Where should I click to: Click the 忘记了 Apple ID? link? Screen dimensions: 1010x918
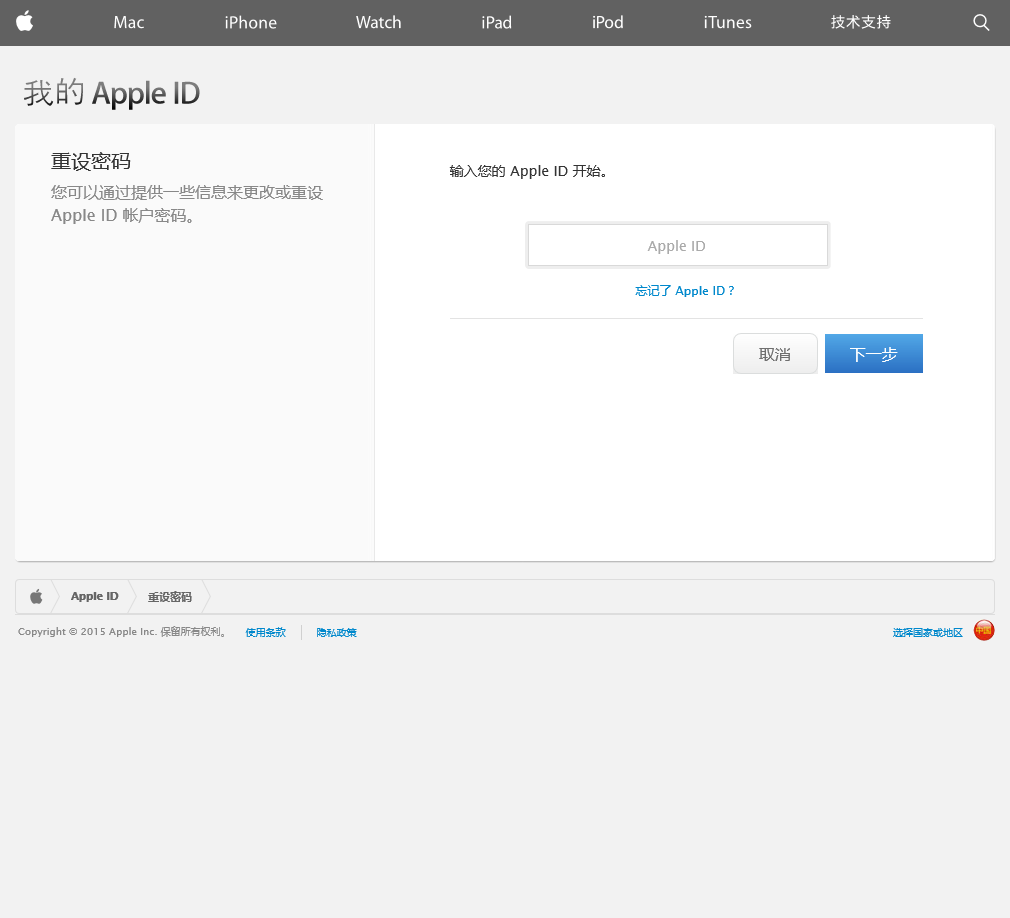tap(685, 291)
